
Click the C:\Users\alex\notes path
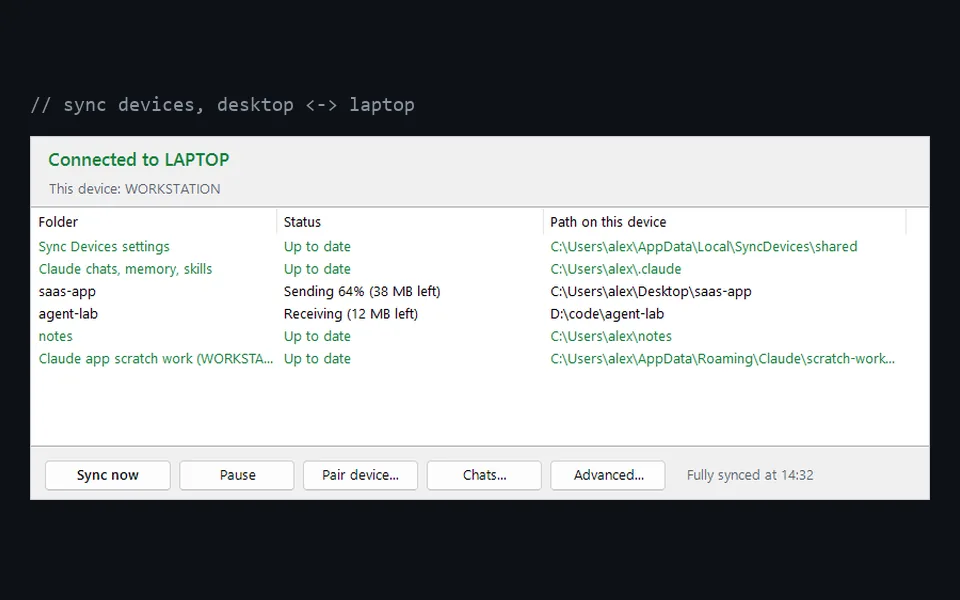click(611, 336)
